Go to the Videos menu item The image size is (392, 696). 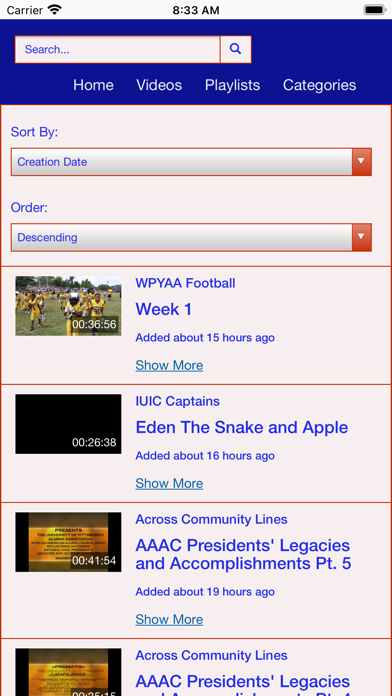pyautogui.click(x=159, y=85)
